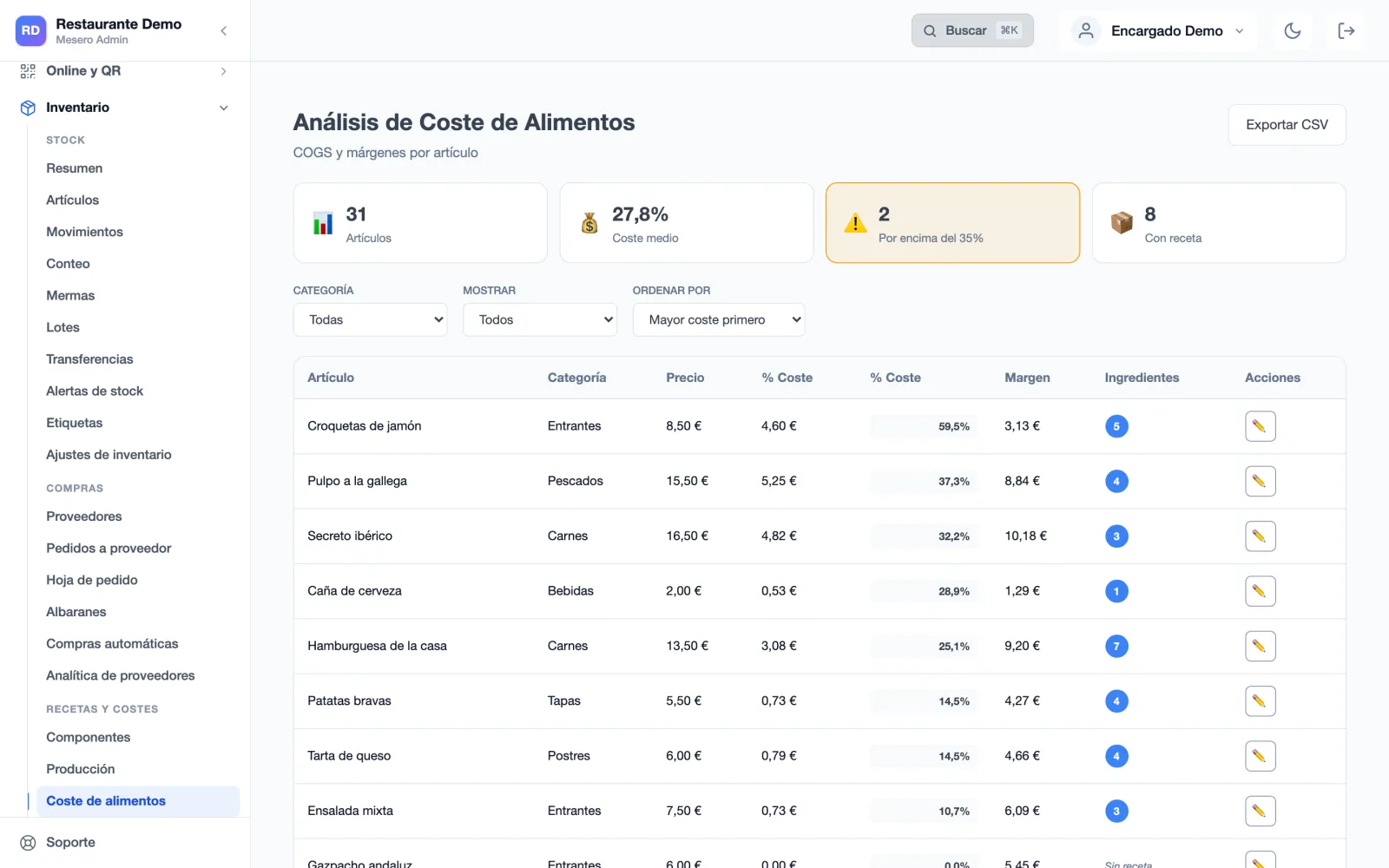Viewport: 1389px width, 868px height.
Task: Click the logout icon in header
Action: coord(1346,31)
